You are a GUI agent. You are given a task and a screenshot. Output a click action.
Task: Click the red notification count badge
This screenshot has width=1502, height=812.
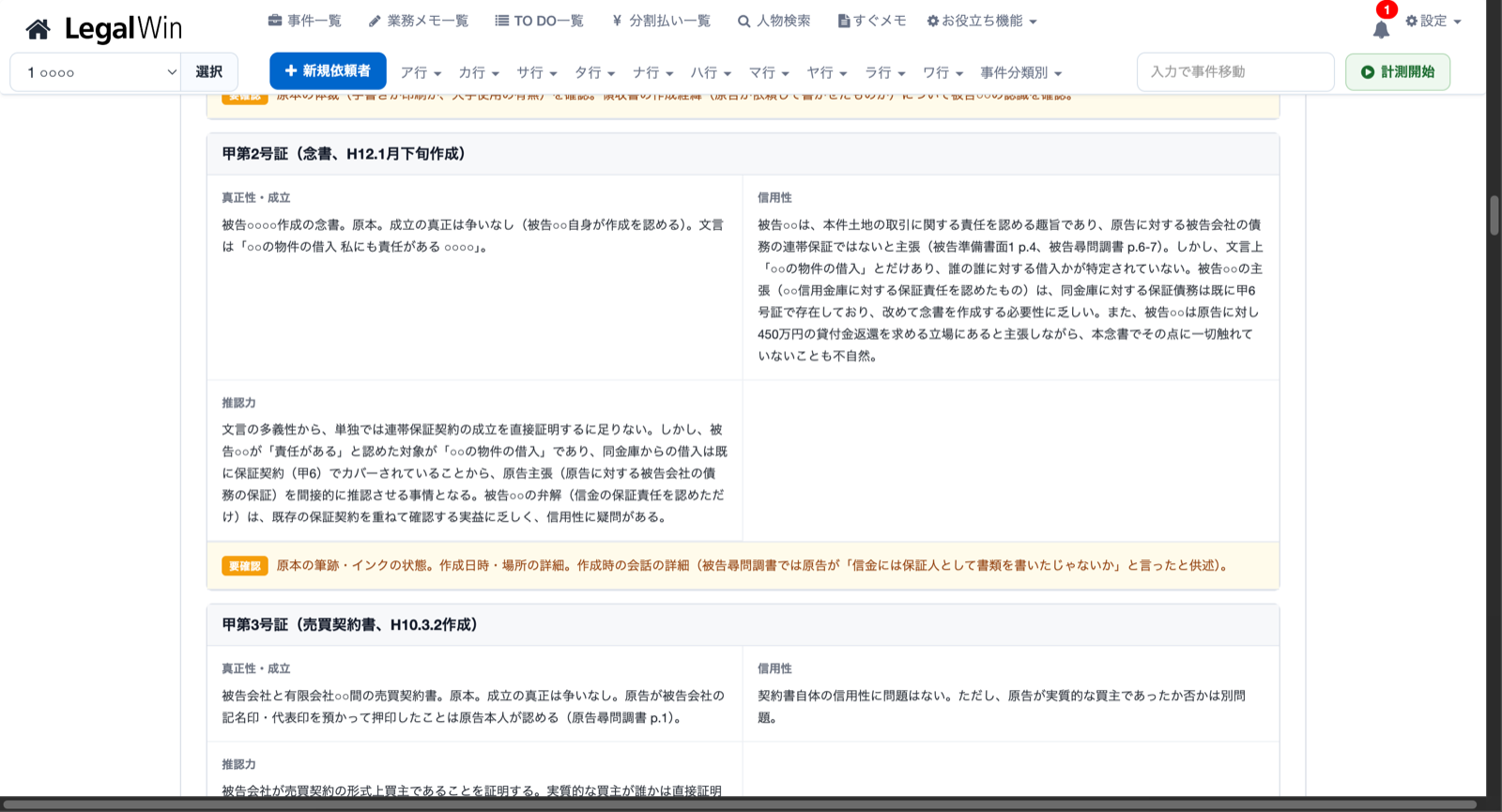(x=1387, y=9)
